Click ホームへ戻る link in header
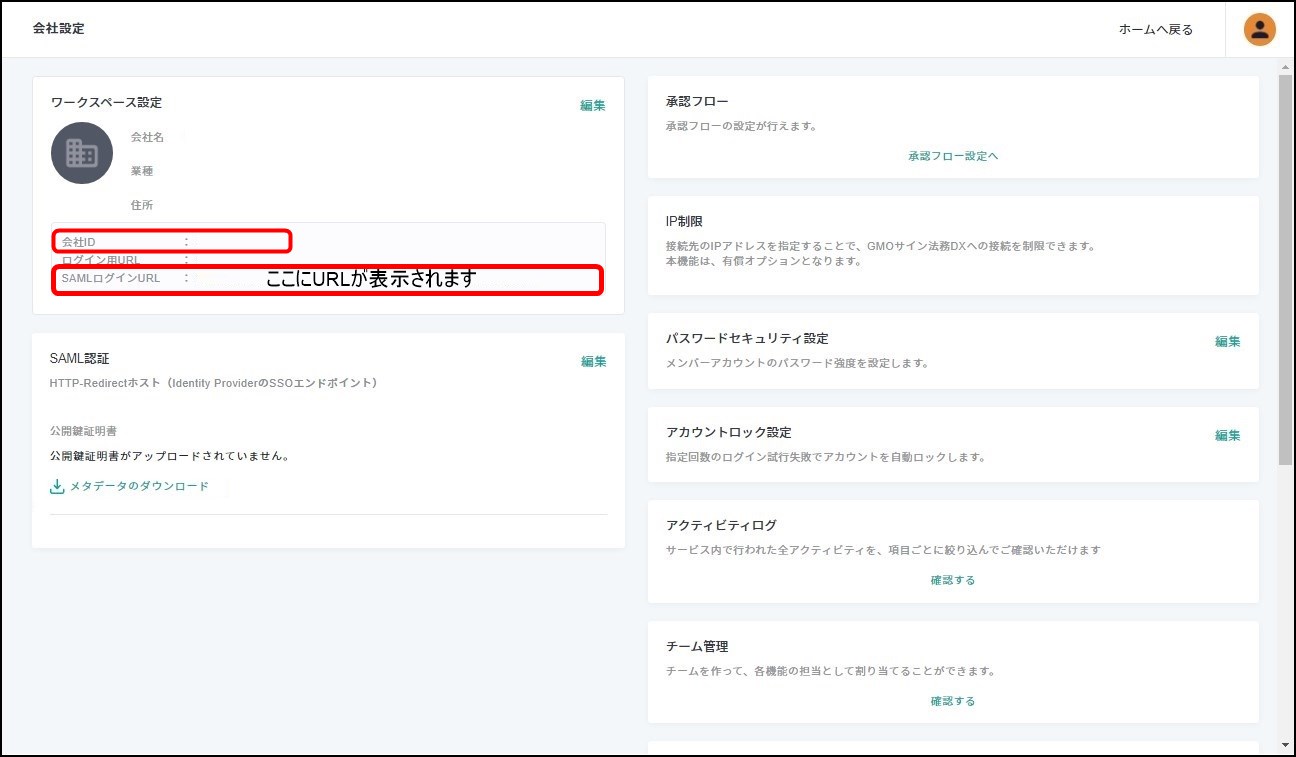 click(x=1155, y=30)
